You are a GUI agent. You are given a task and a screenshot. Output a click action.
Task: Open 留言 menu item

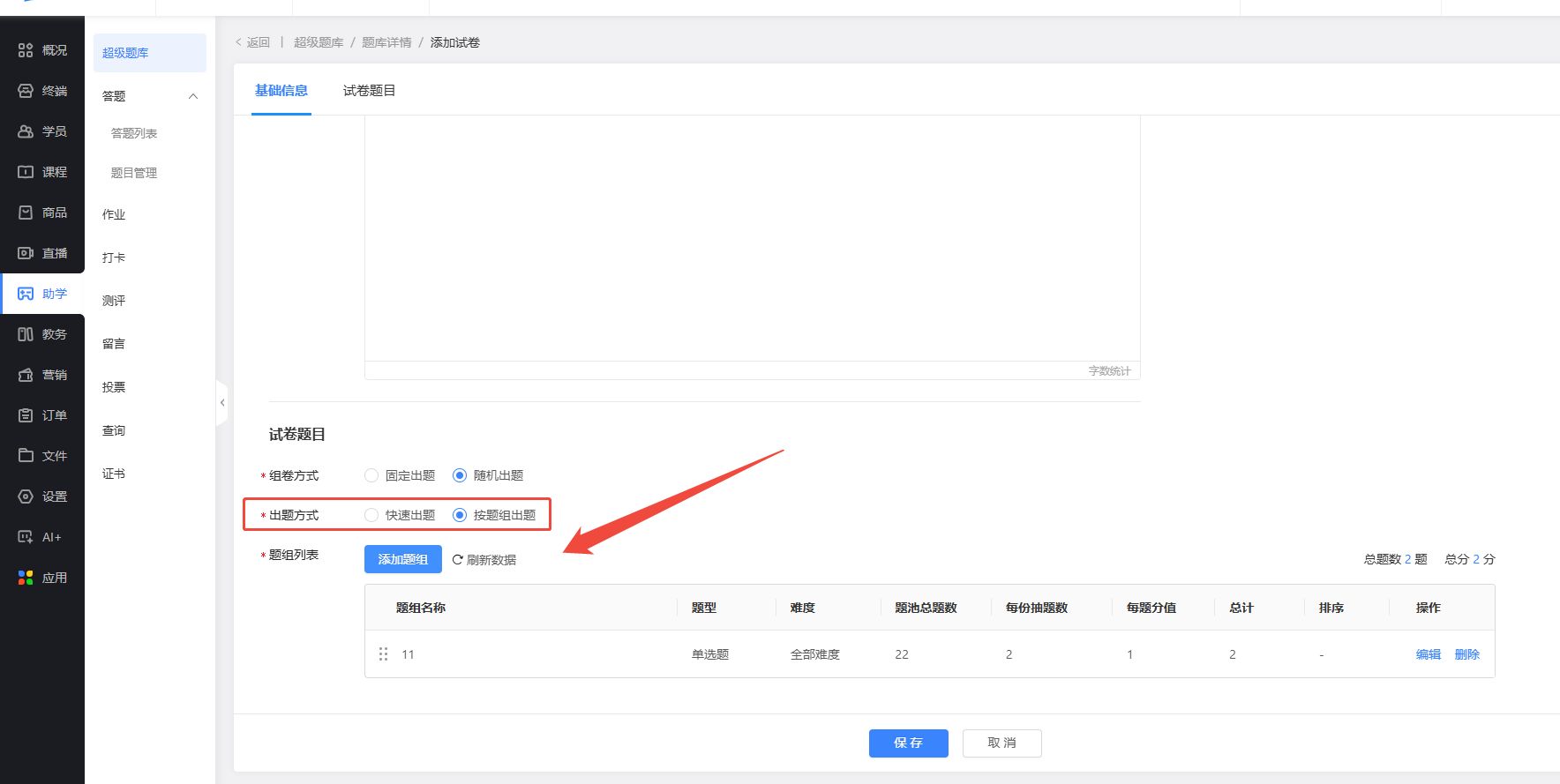click(x=114, y=344)
